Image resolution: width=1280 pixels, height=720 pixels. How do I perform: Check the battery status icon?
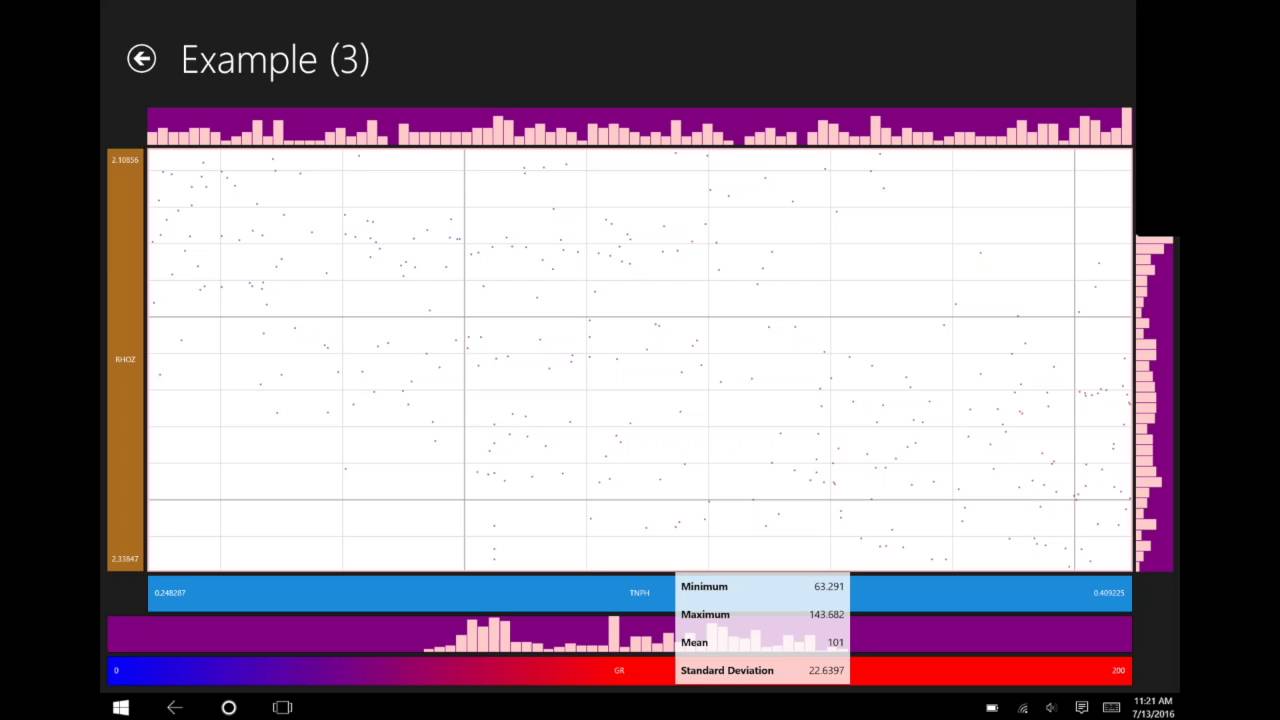992,708
